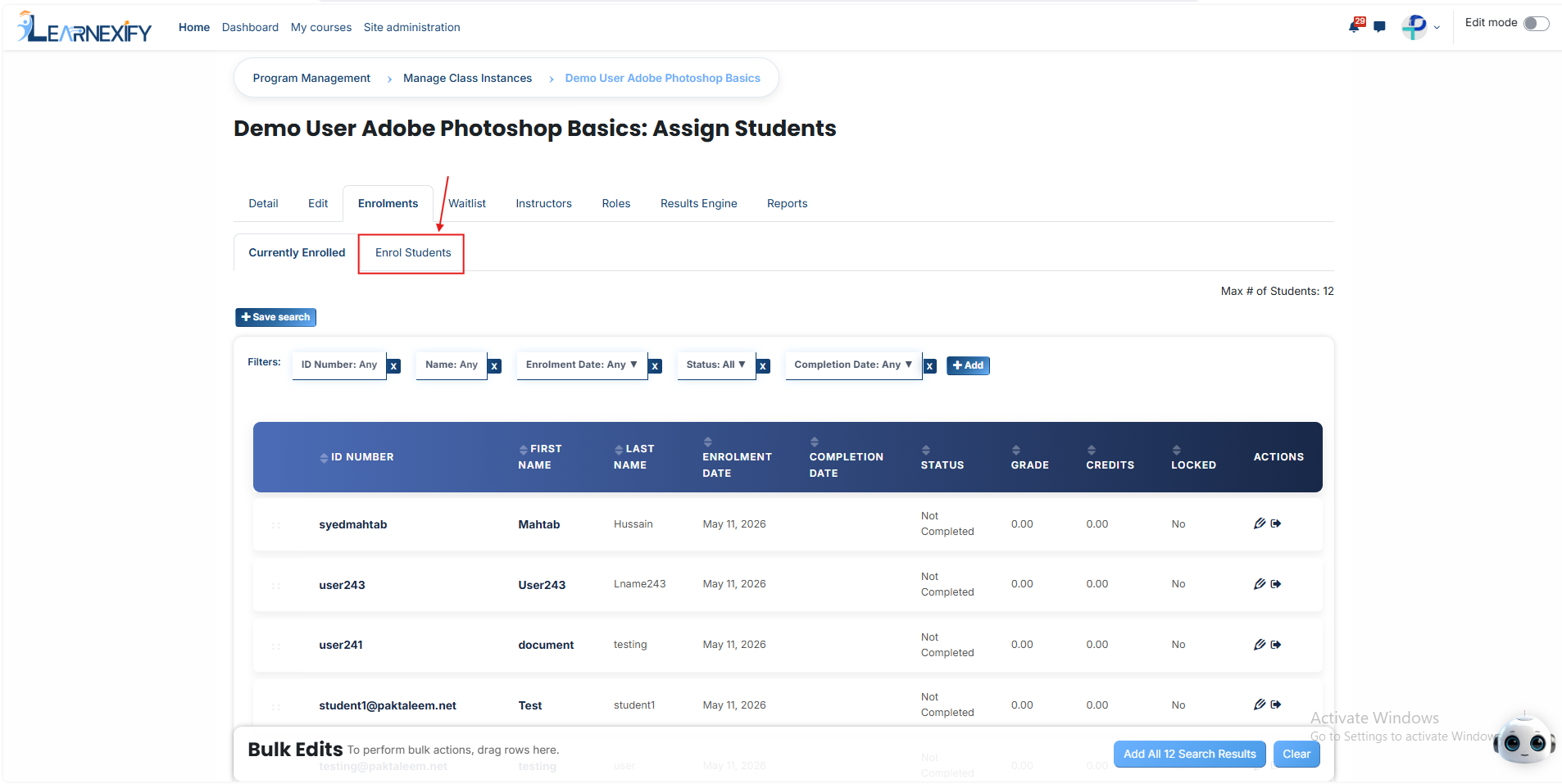This screenshot has width=1562, height=784.
Task: Open the Enrol Students sub-tab
Action: click(413, 252)
